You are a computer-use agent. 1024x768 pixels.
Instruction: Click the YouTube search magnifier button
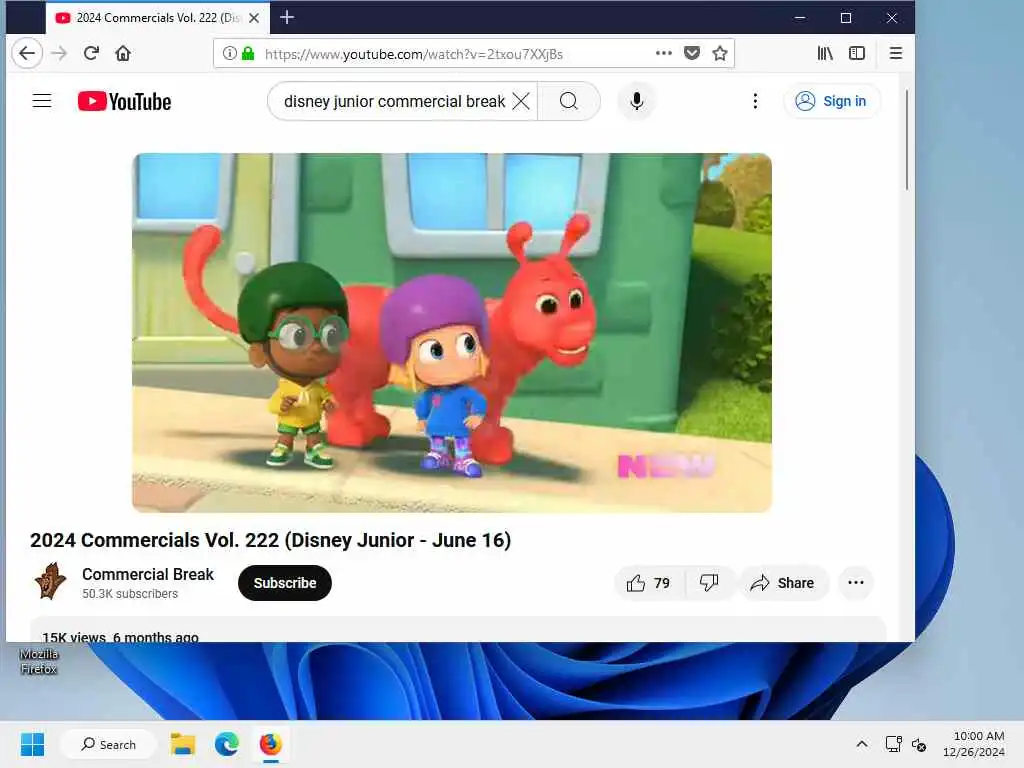click(x=569, y=101)
